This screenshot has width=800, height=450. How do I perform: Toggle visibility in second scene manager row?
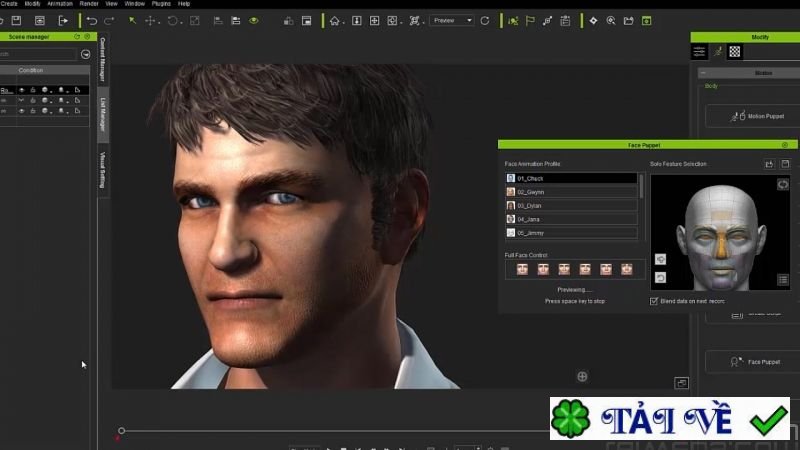[21, 101]
